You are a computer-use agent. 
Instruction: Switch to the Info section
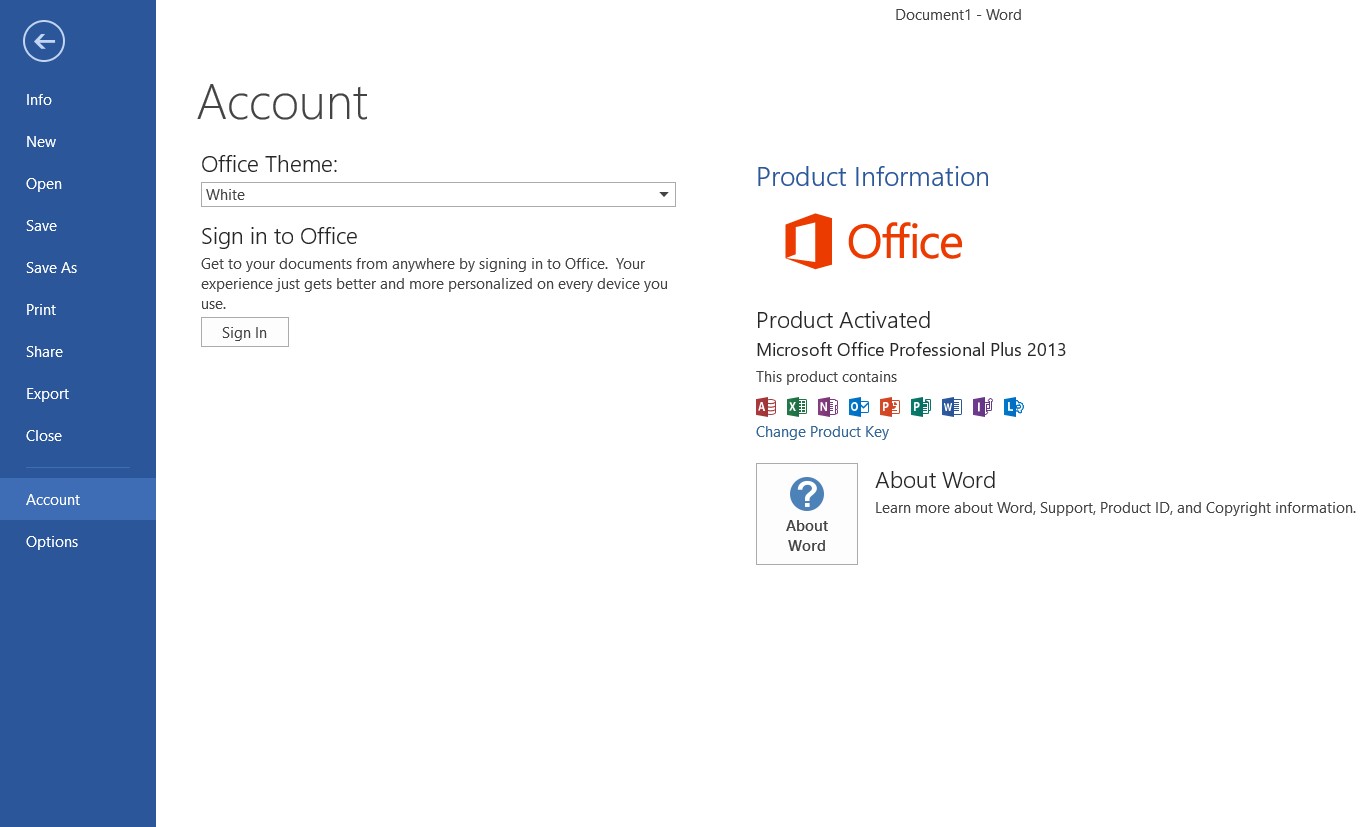coord(38,99)
